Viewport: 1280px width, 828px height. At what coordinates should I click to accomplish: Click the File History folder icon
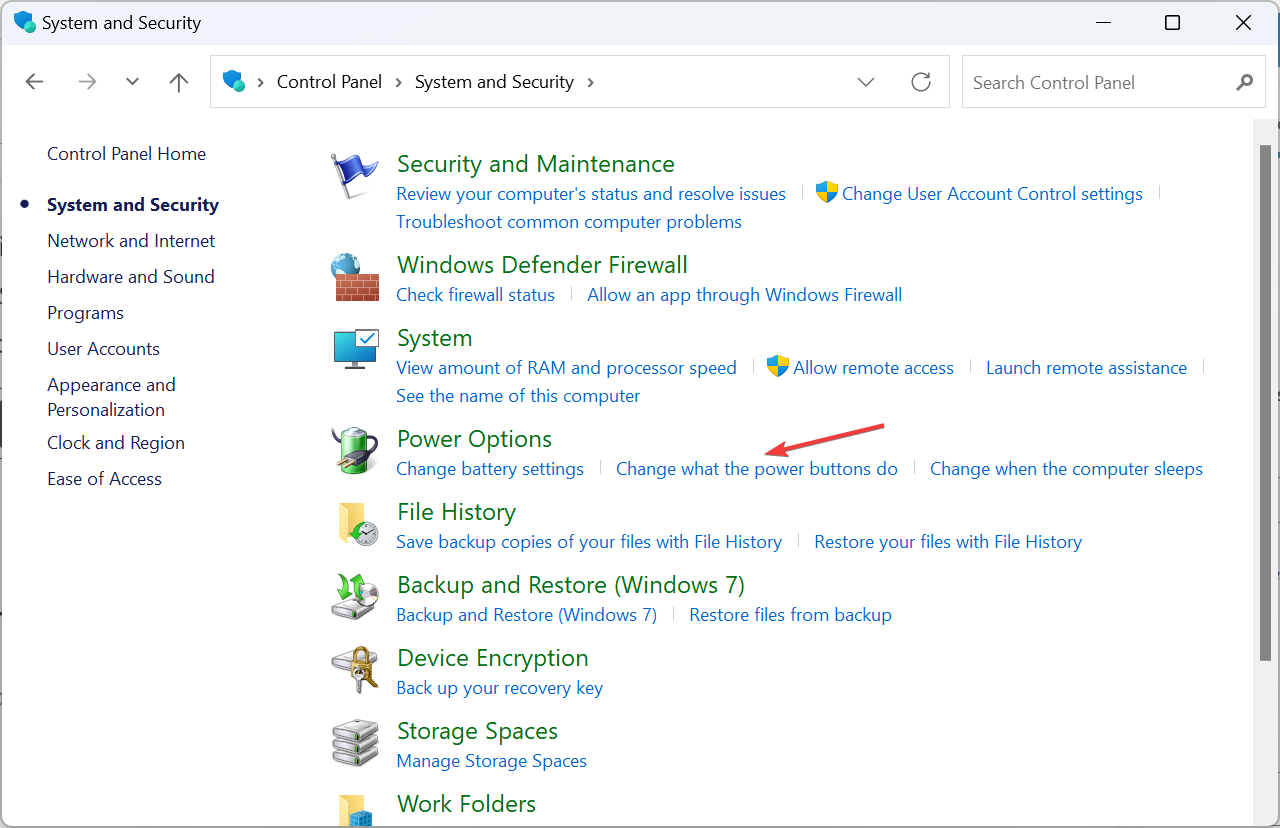(355, 524)
